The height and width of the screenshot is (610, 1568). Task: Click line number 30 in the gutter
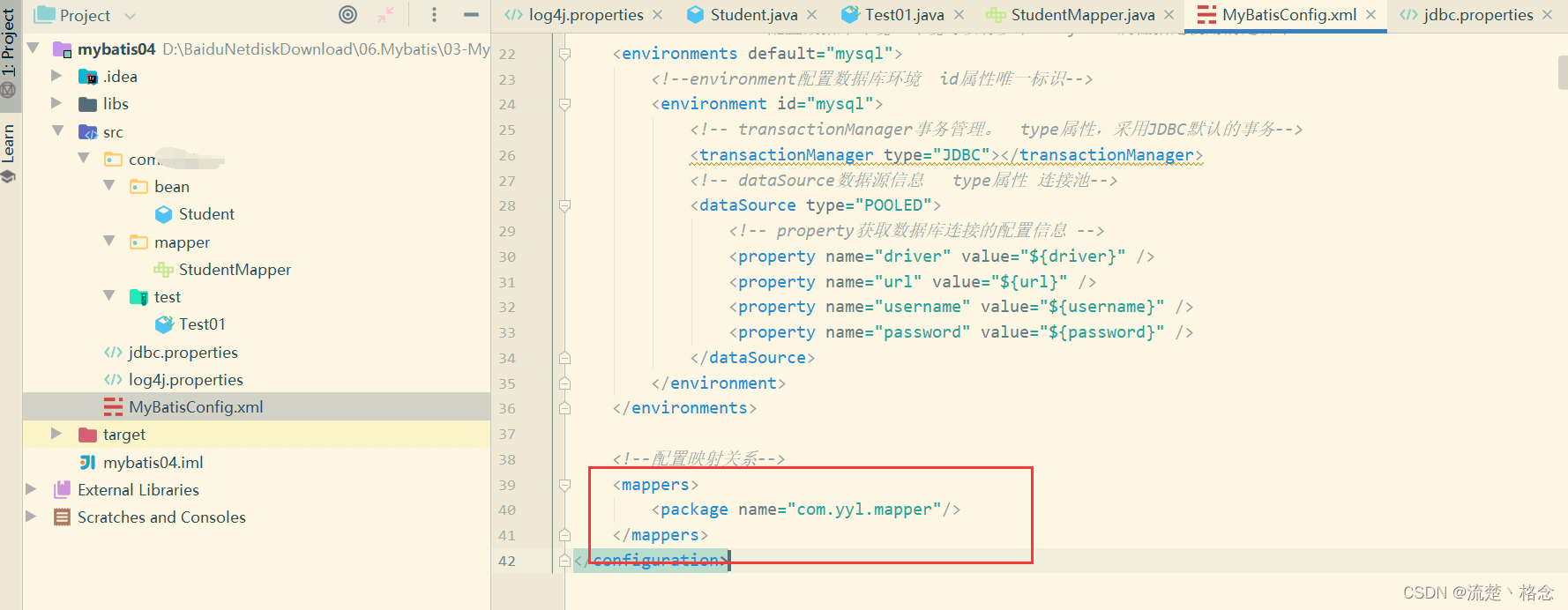point(507,257)
